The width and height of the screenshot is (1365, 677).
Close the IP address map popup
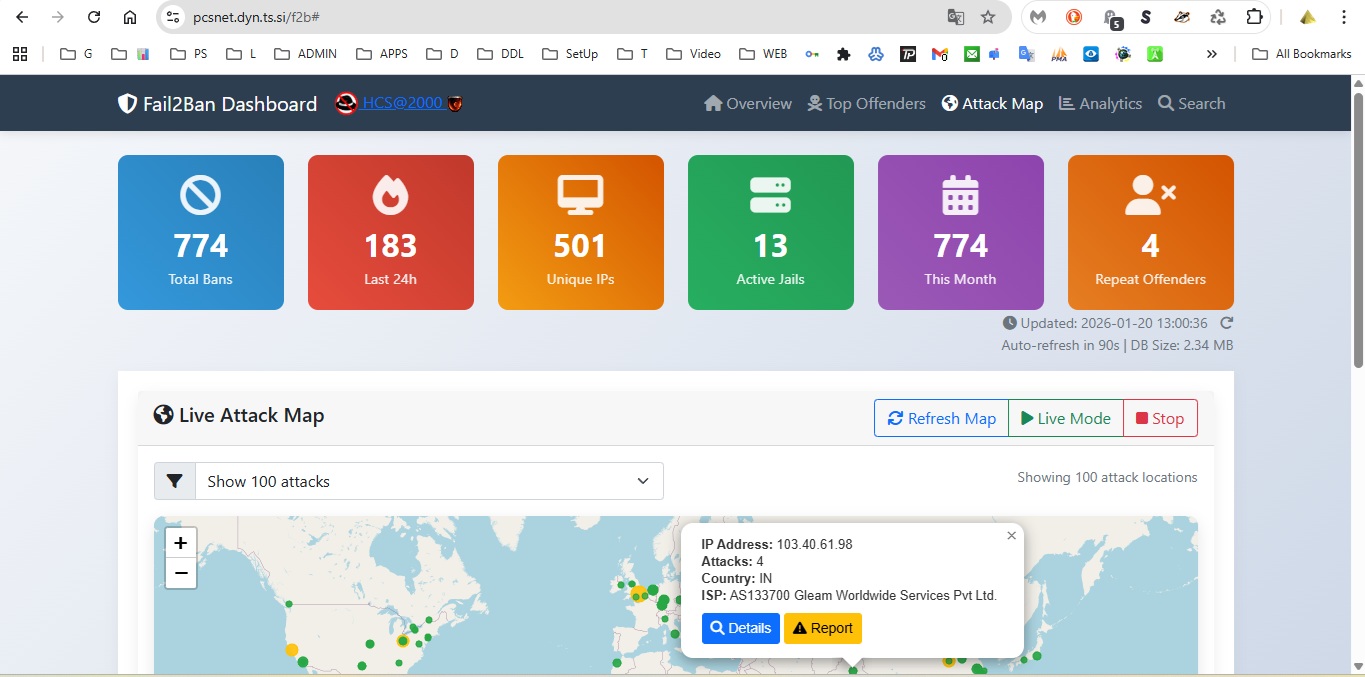point(1011,536)
